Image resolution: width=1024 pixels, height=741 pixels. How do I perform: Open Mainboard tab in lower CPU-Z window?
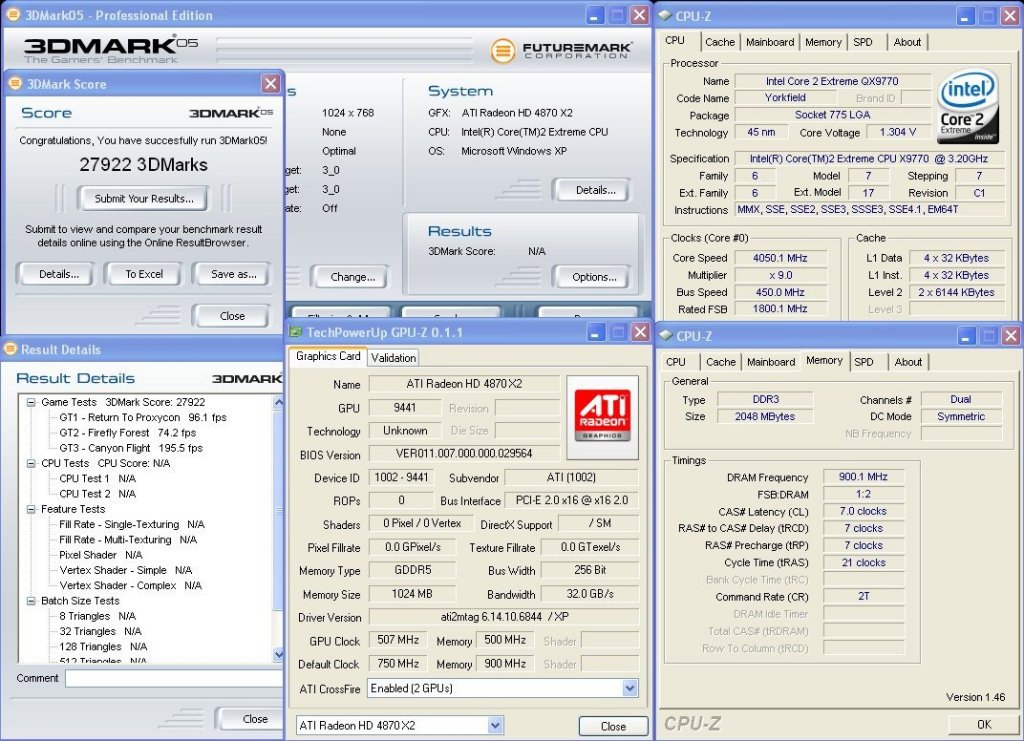tap(771, 362)
